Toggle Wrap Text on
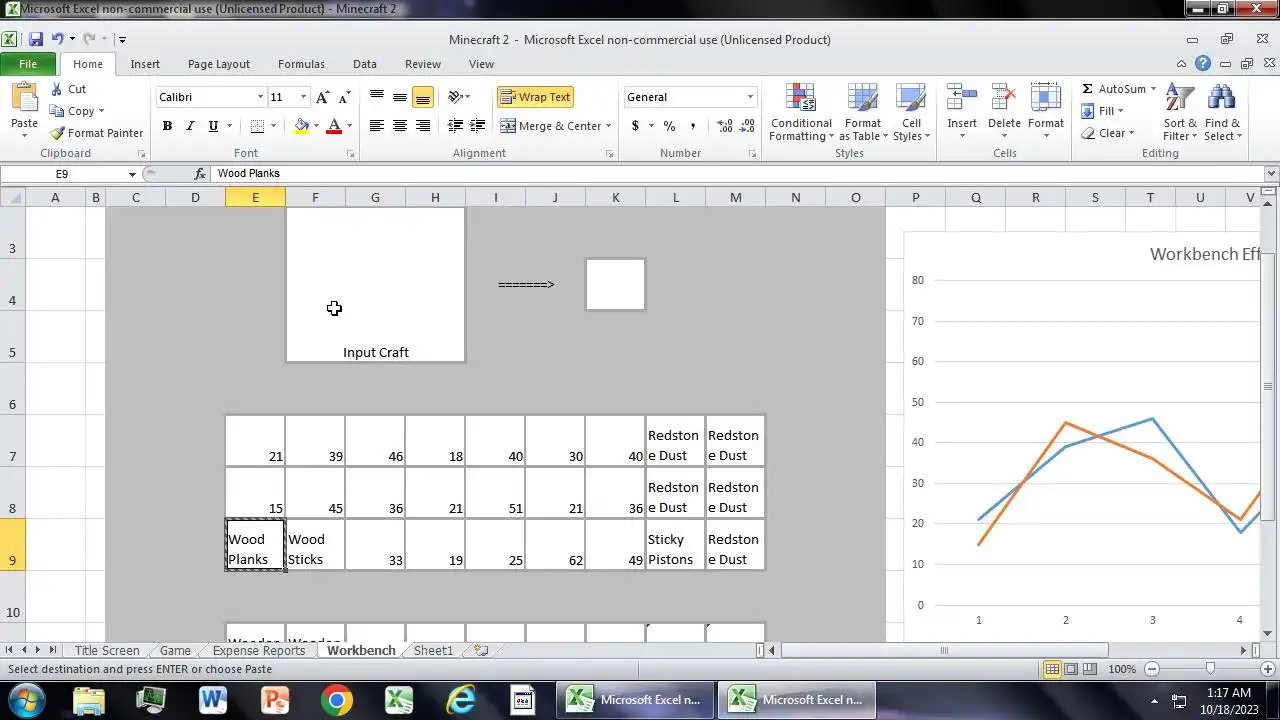The image size is (1280, 720). point(535,97)
